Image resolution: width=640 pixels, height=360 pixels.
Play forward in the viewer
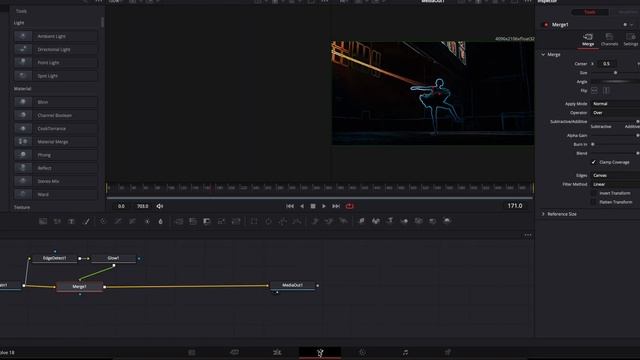click(324, 206)
